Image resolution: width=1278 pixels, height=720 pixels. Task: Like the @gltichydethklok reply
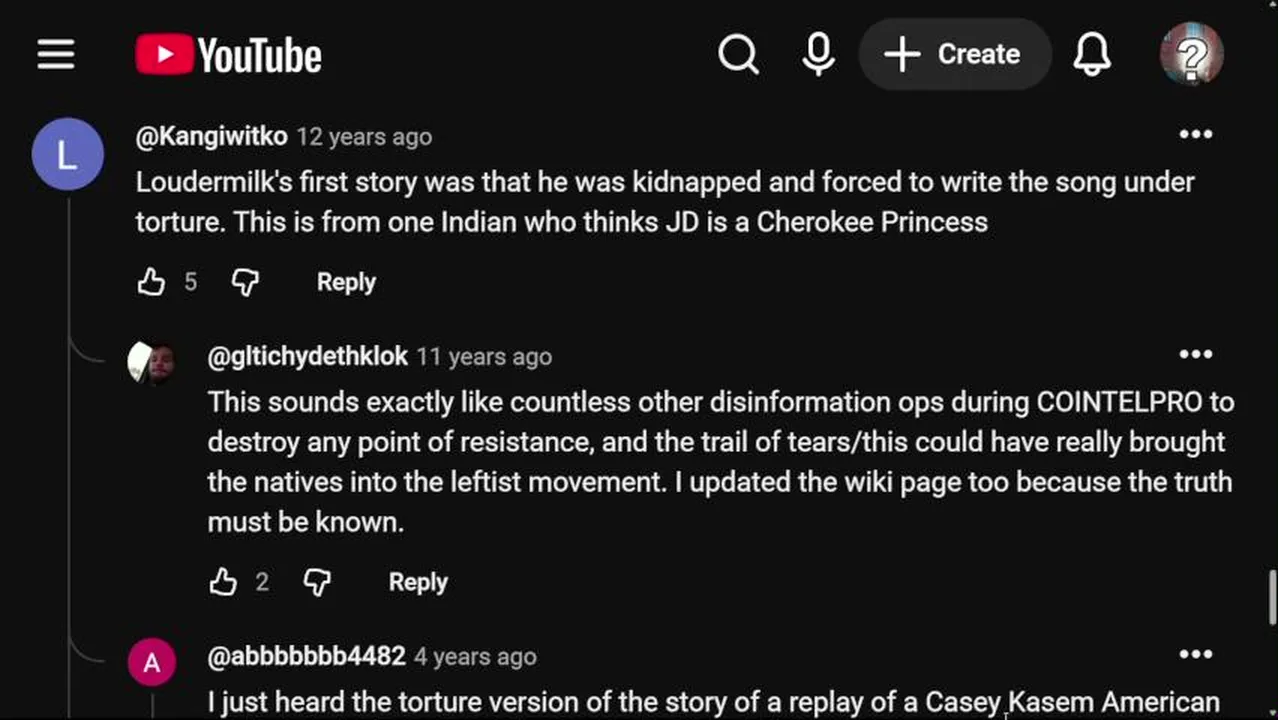224,582
